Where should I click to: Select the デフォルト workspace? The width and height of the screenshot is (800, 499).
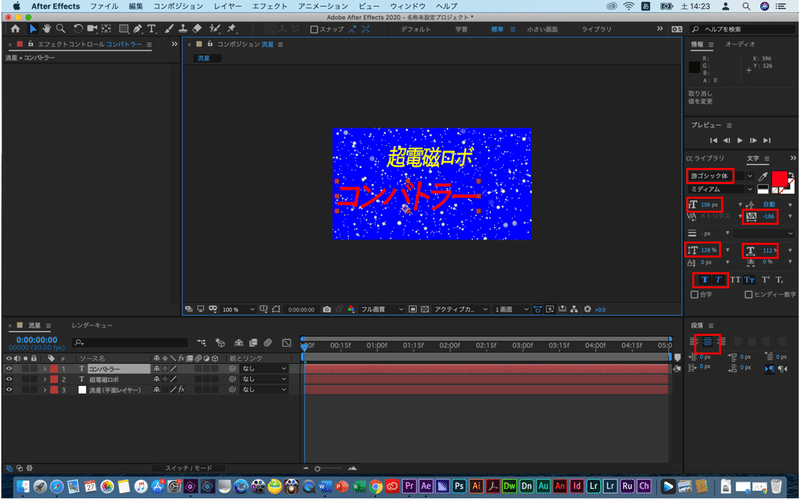coord(415,30)
